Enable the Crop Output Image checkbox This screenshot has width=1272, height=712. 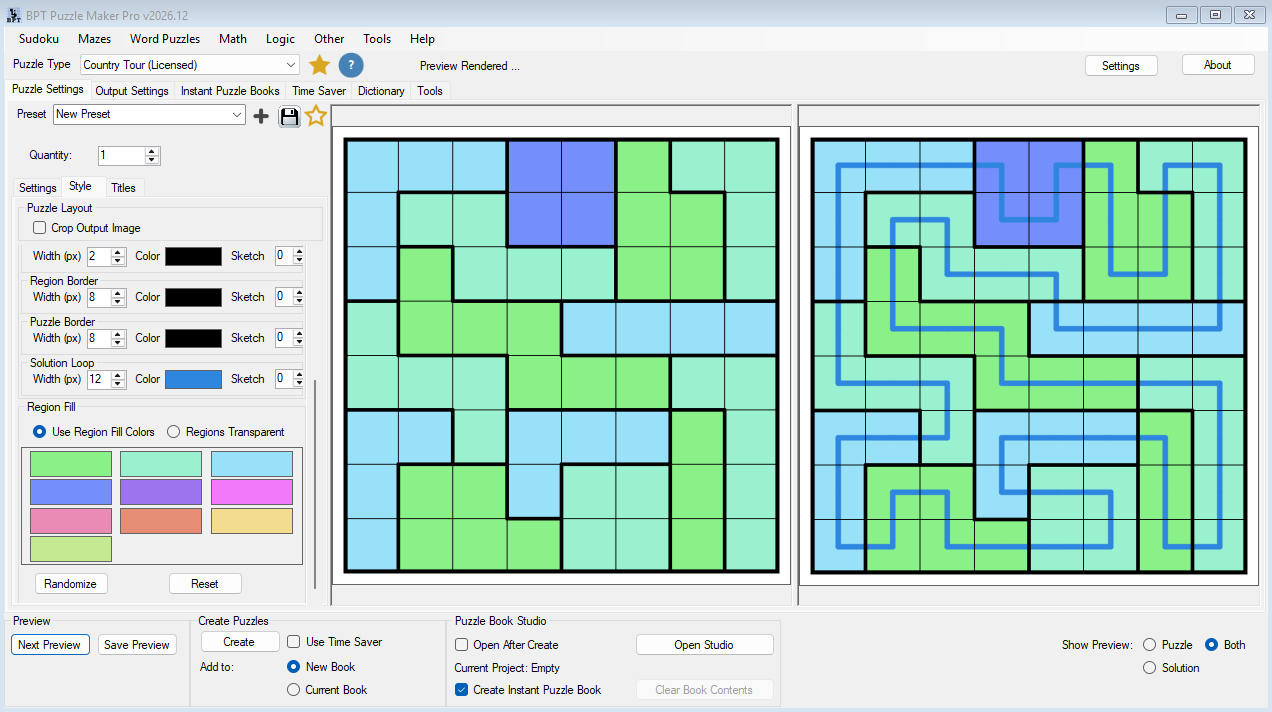coord(40,228)
